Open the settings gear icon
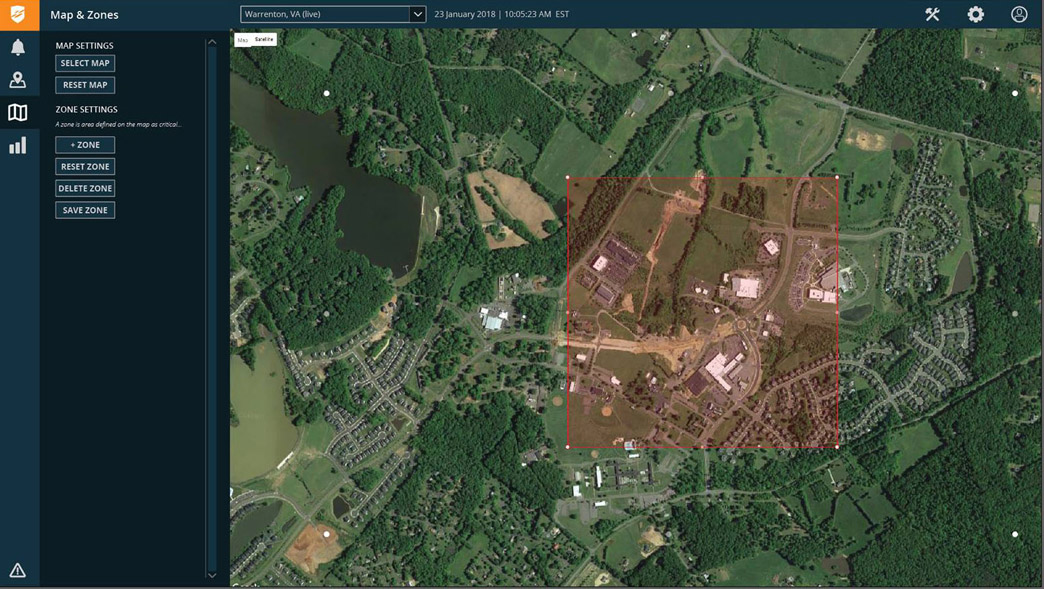 click(975, 14)
